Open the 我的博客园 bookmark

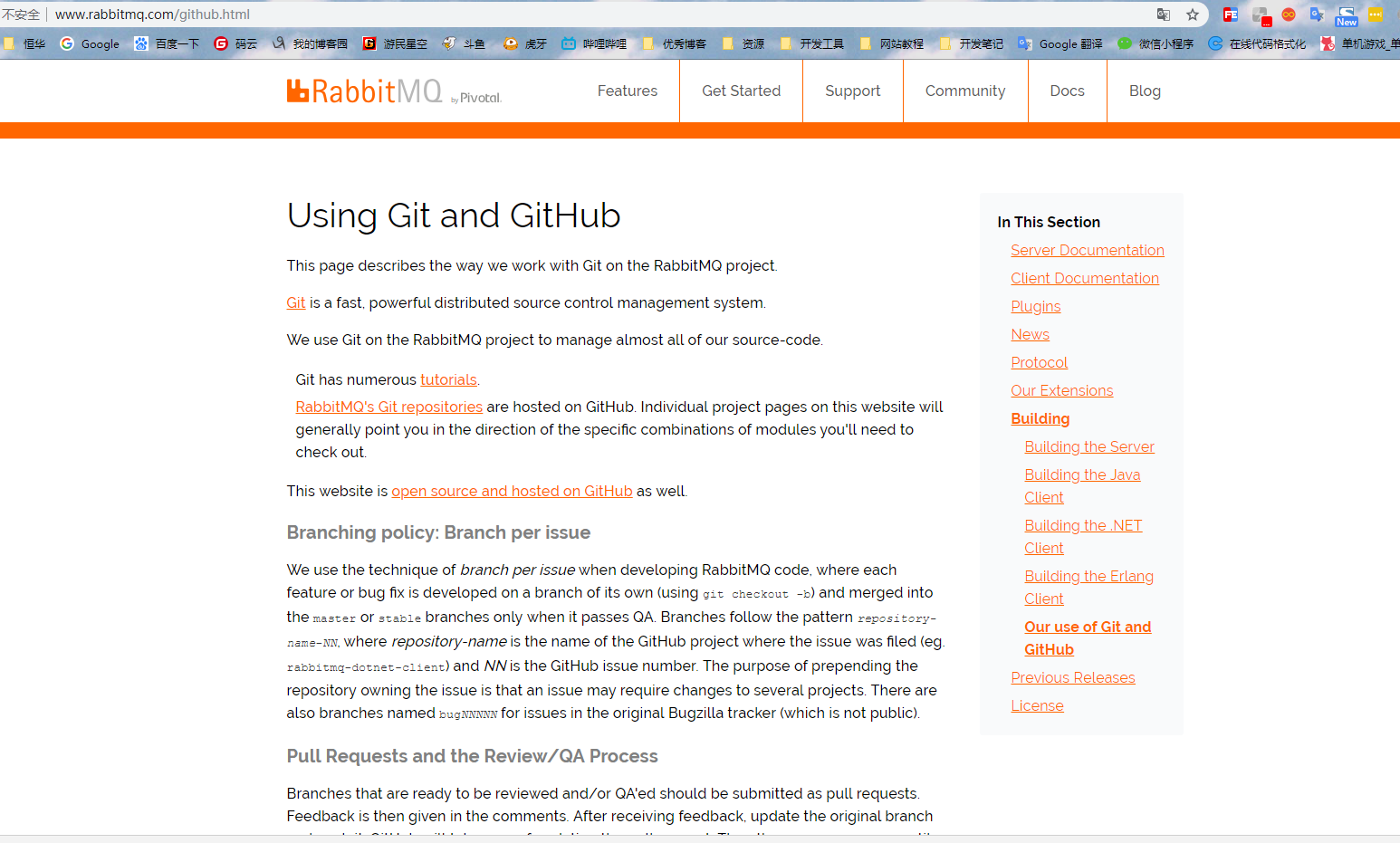(310, 43)
